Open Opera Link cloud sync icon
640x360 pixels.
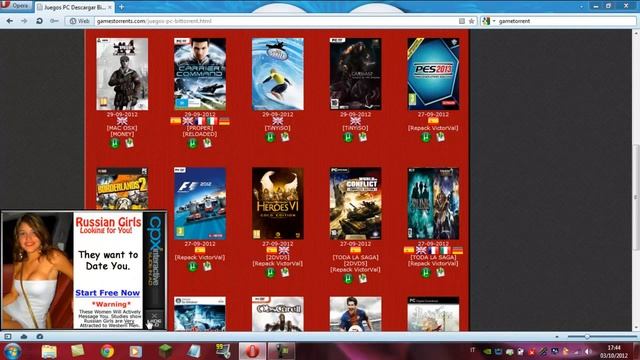pos(24,337)
